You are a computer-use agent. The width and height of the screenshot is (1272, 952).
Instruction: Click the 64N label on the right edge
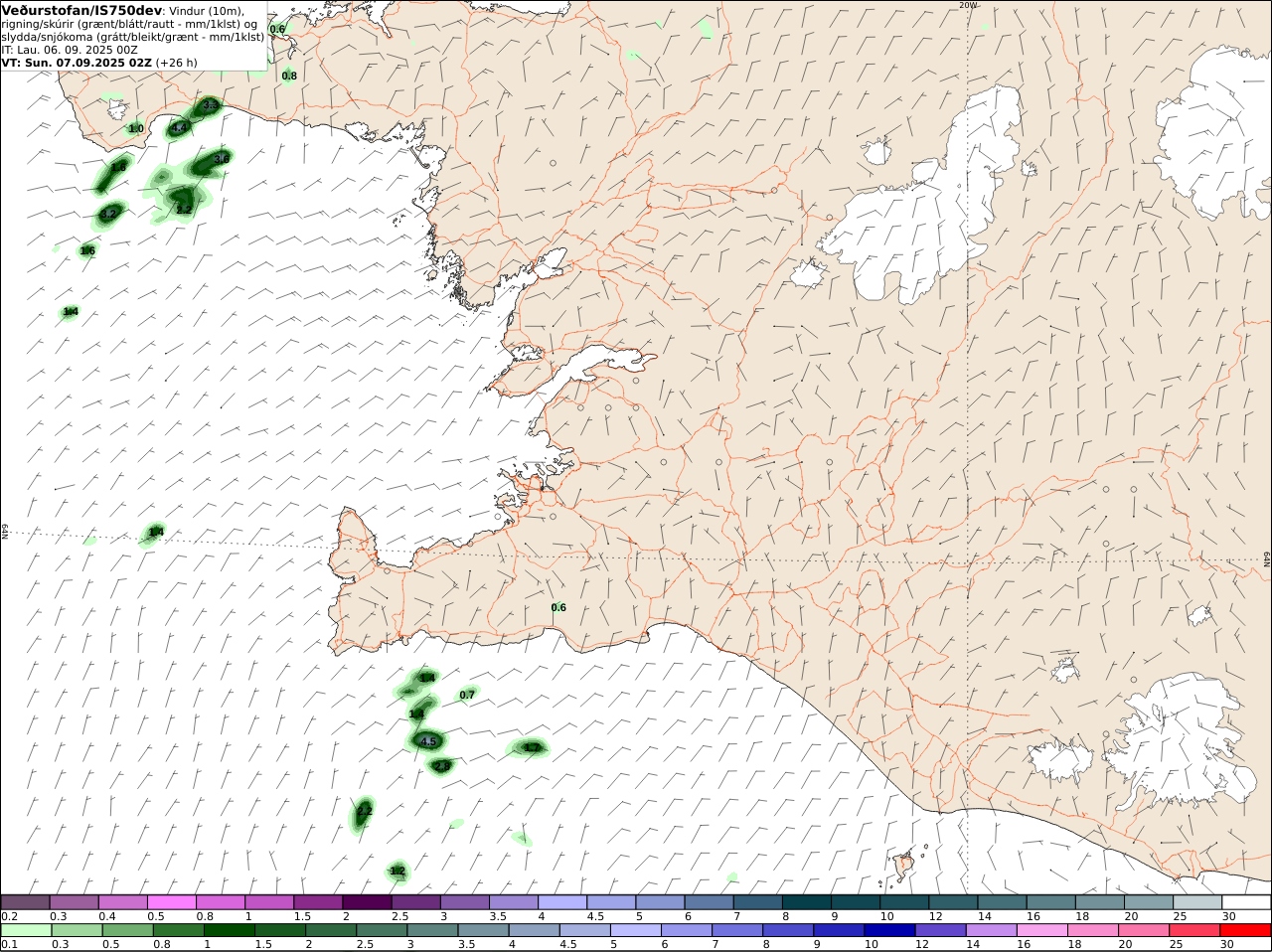pos(1267,559)
